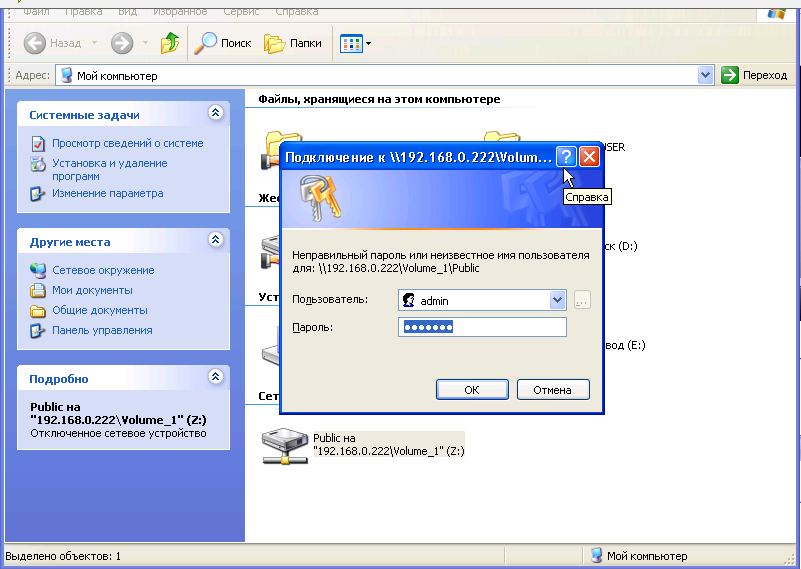801x569 pixels.
Task: Toggle the Folders (Папки) pane
Action: pyautogui.click(x=293, y=43)
